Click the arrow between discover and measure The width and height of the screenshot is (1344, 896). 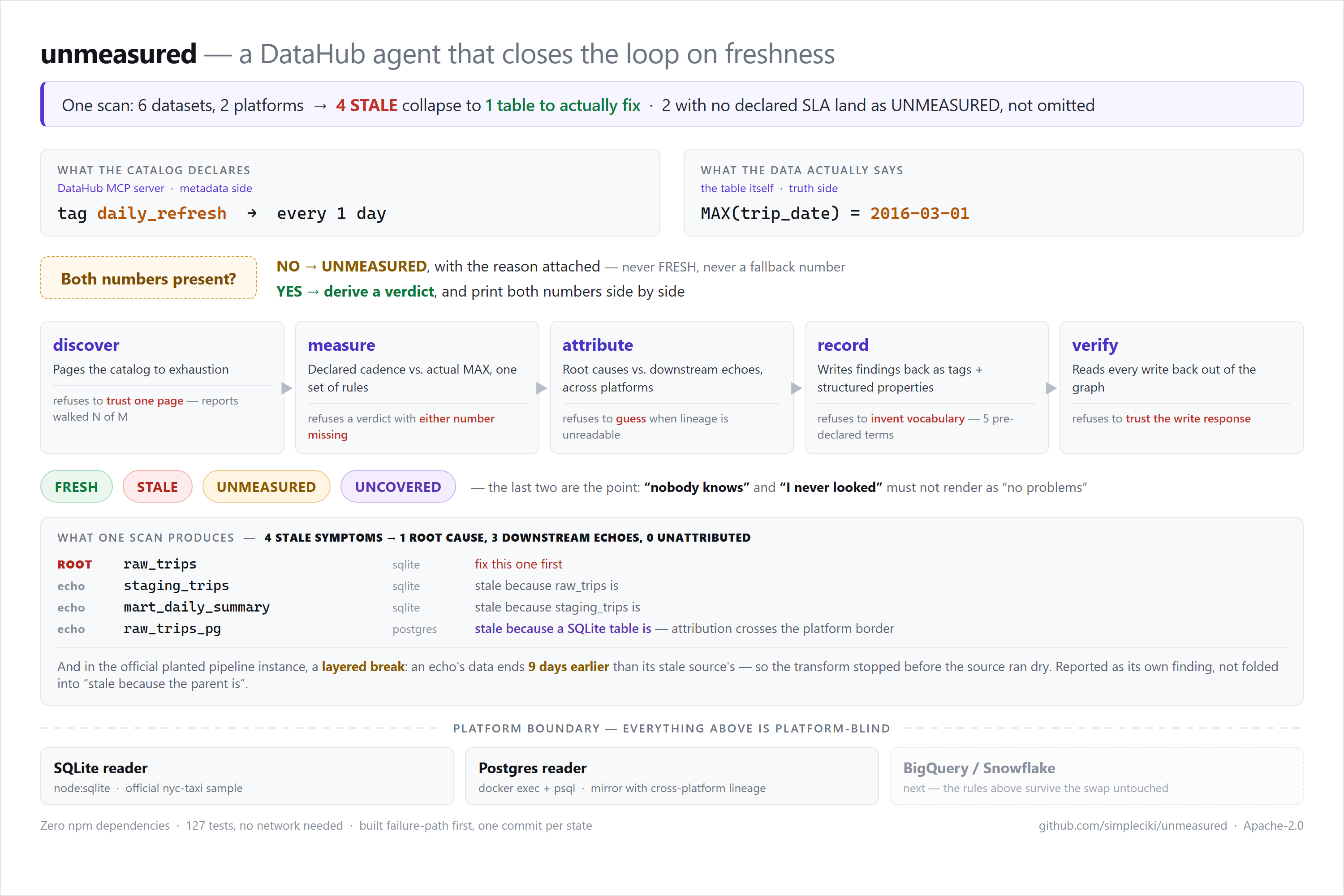[x=287, y=388]
